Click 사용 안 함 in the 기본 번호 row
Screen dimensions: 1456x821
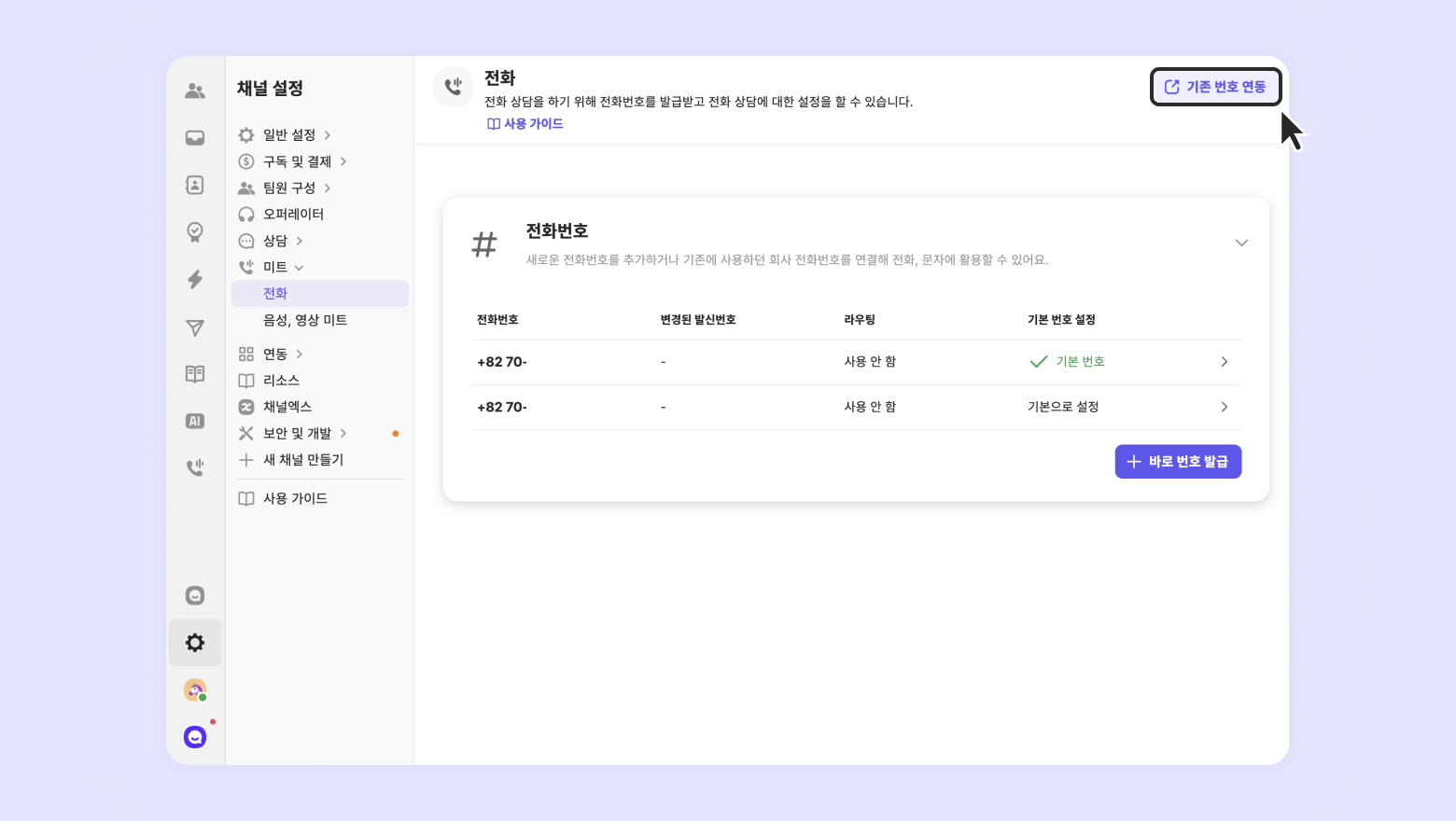[x=870, y=362]
